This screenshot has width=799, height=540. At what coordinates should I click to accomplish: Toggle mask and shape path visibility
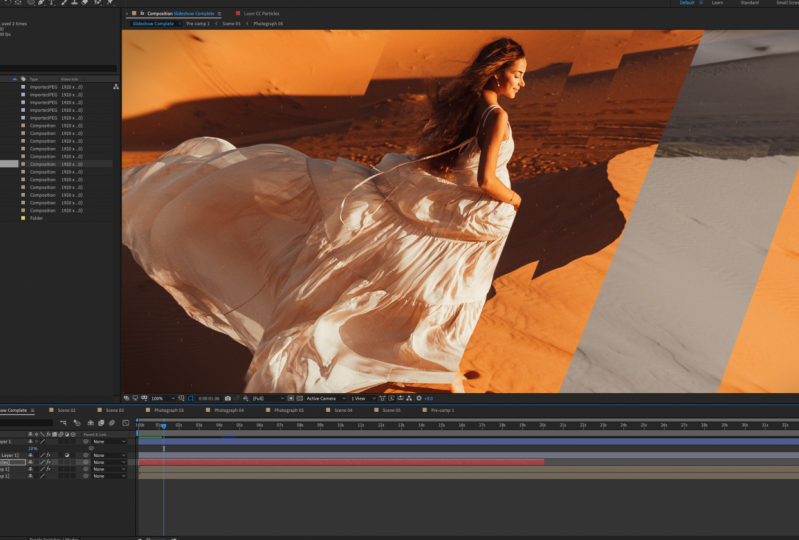(x=191, y=398)
